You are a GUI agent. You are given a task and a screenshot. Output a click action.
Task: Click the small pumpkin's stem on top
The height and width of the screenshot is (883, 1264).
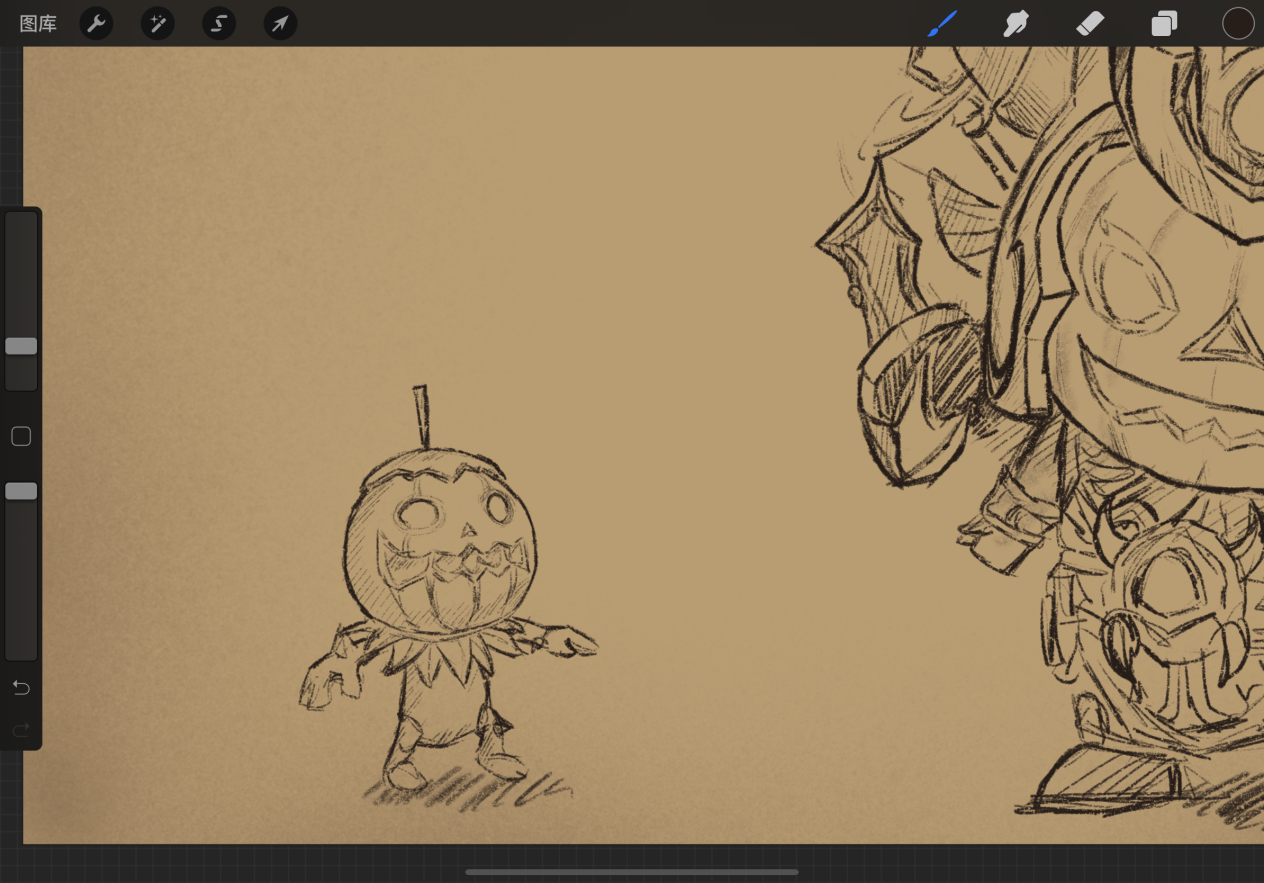coord(422,417)
